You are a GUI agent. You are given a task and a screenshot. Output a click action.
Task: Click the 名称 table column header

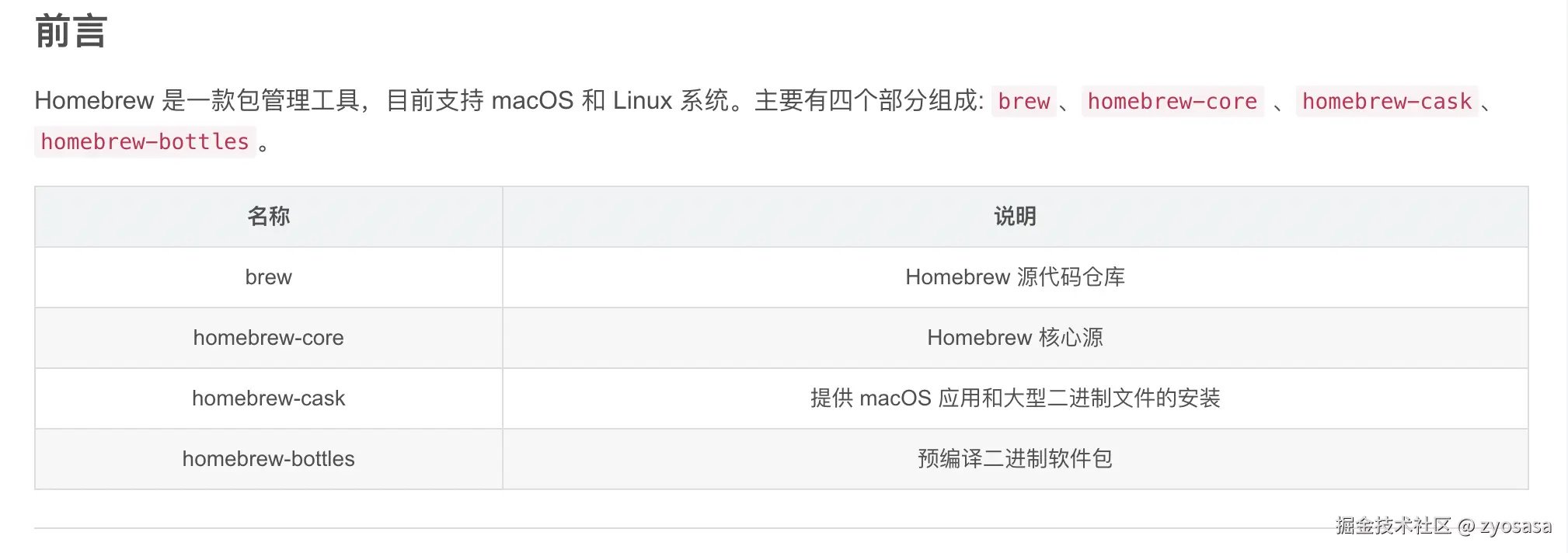[x=268, y=217]
